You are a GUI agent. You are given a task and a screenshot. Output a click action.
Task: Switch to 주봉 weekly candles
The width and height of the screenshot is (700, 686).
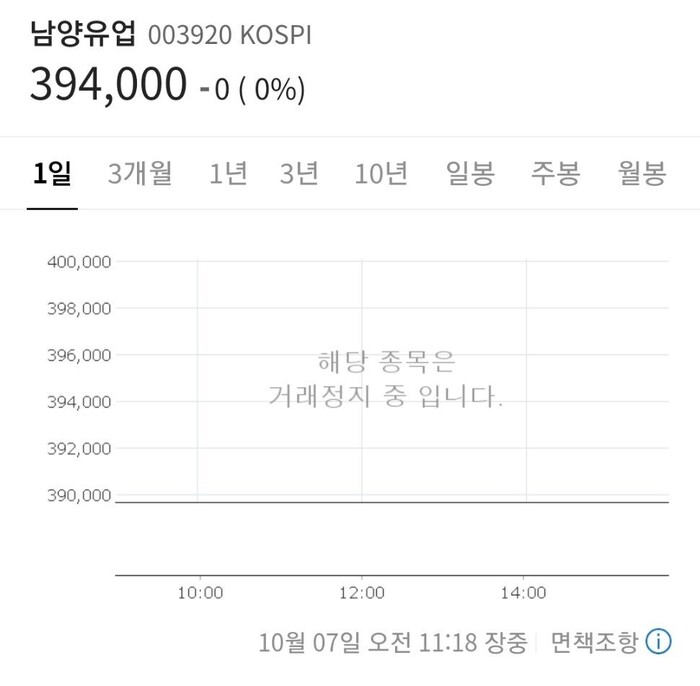tap(555, 173)
